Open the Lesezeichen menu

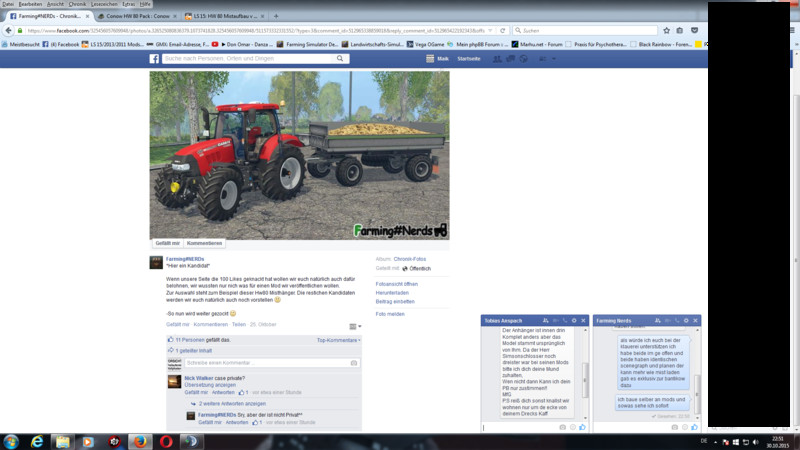(x=104, y=4)
